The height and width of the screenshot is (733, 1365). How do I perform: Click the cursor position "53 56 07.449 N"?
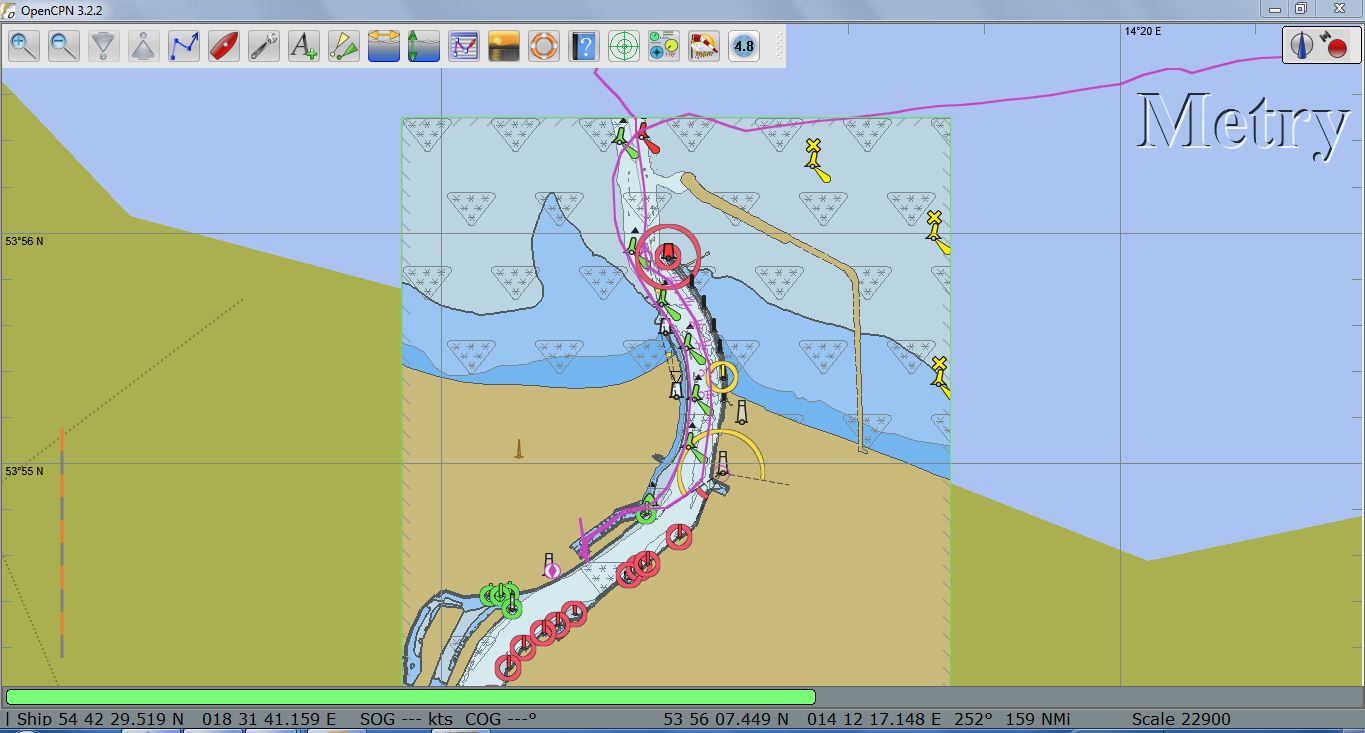[726, 719]
